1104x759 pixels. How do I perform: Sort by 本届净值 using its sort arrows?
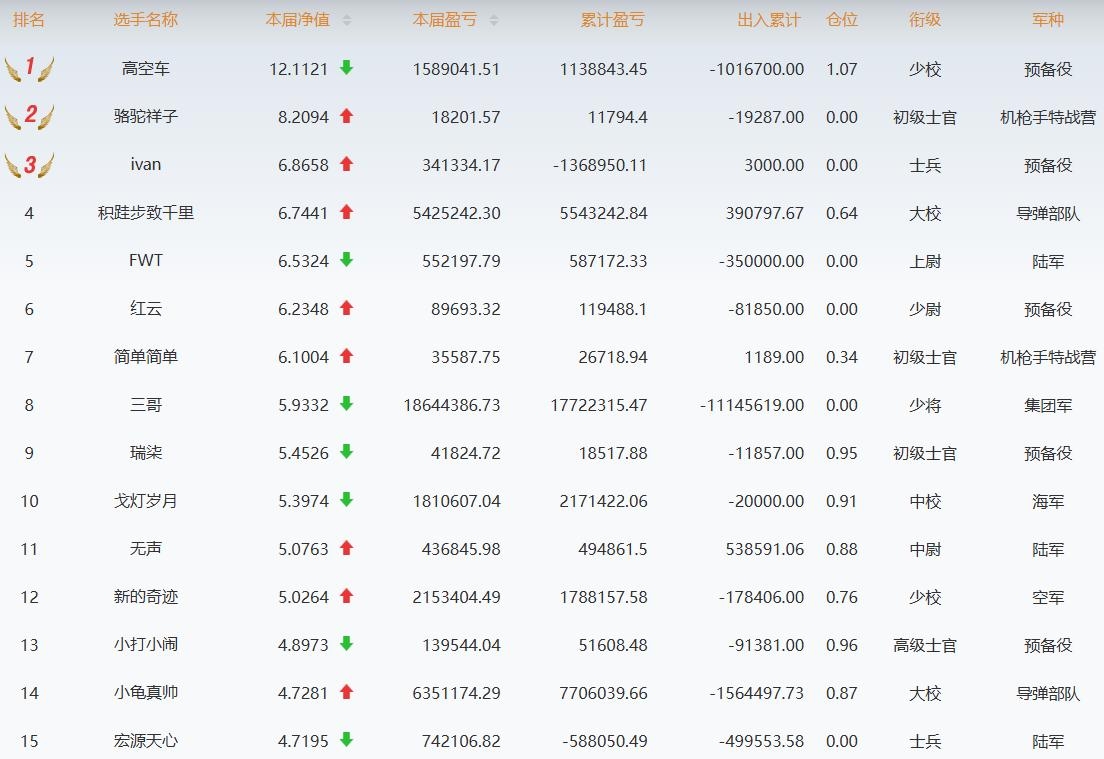click(x=347, y=20)
